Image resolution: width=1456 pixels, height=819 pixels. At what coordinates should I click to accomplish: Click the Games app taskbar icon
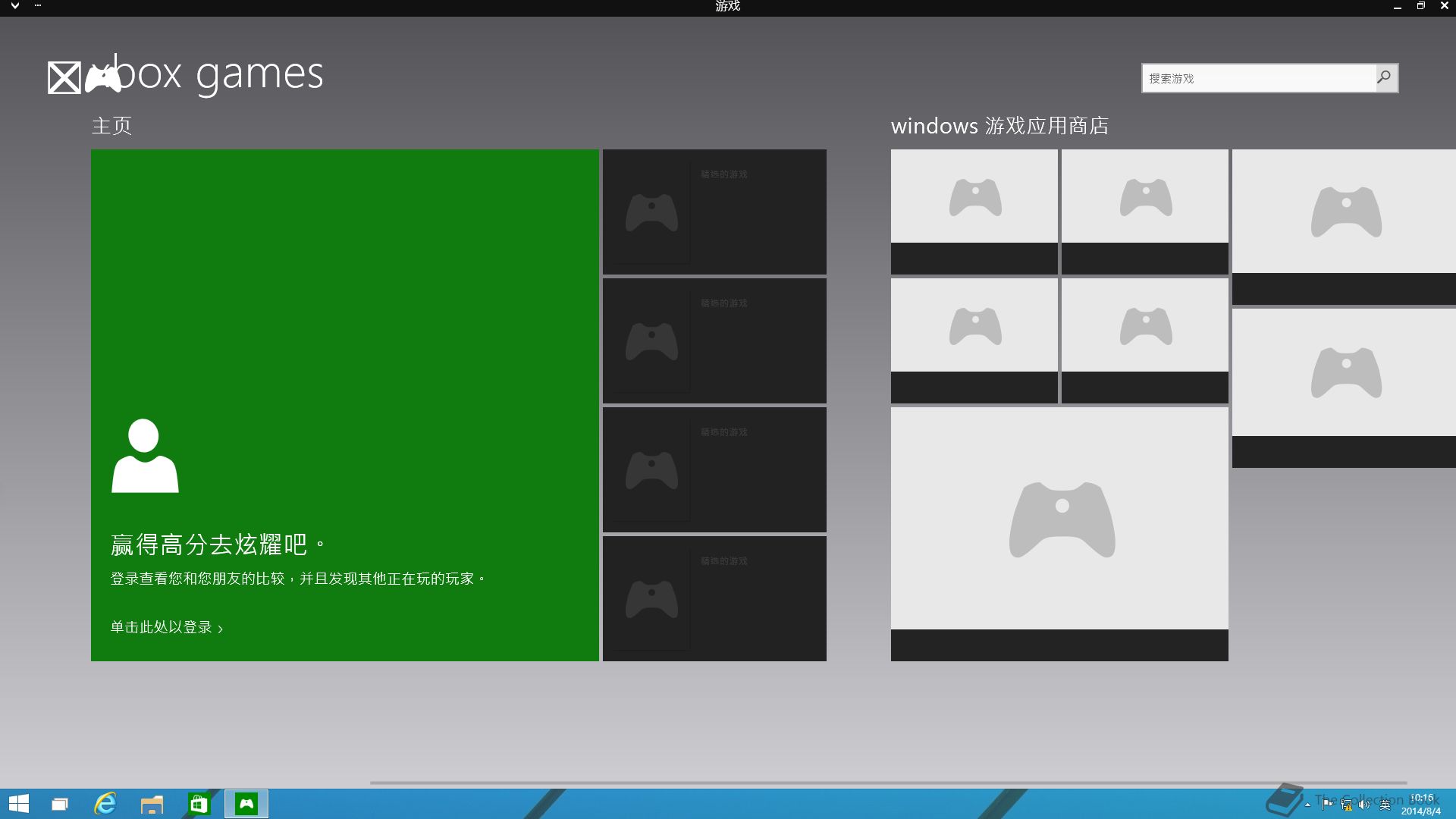[x=246, y=804]
